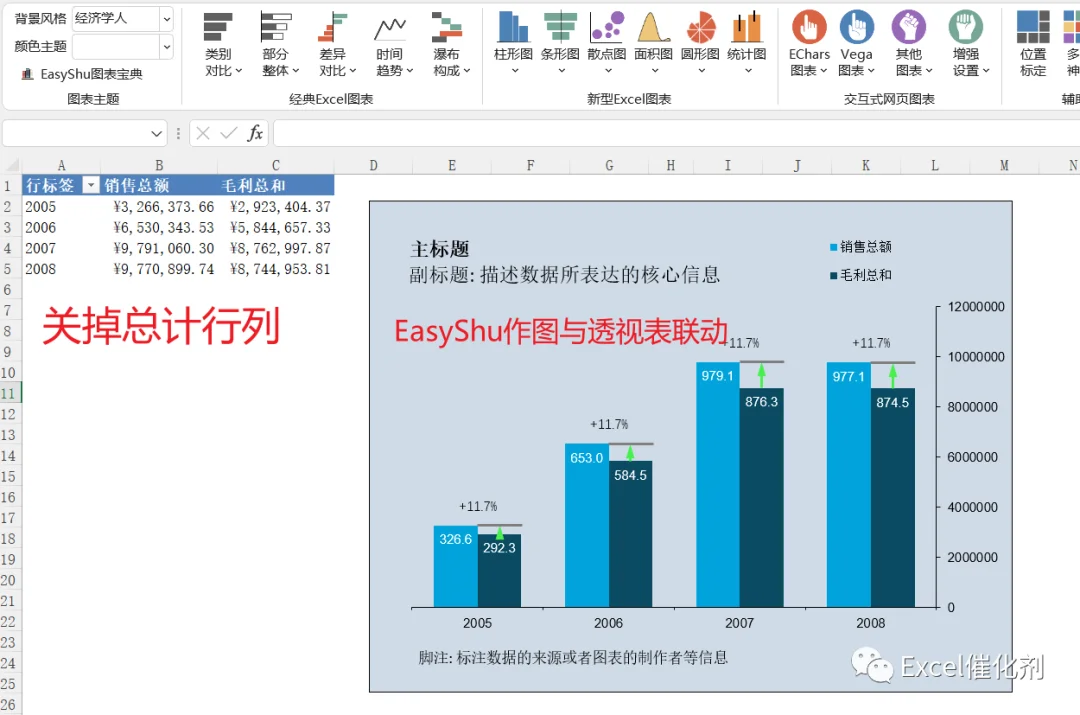The width and height of the screenshot is (1080, 715).
Task: Click the EasyShu图表宝典 button
Action: click(x=82, y=74)
